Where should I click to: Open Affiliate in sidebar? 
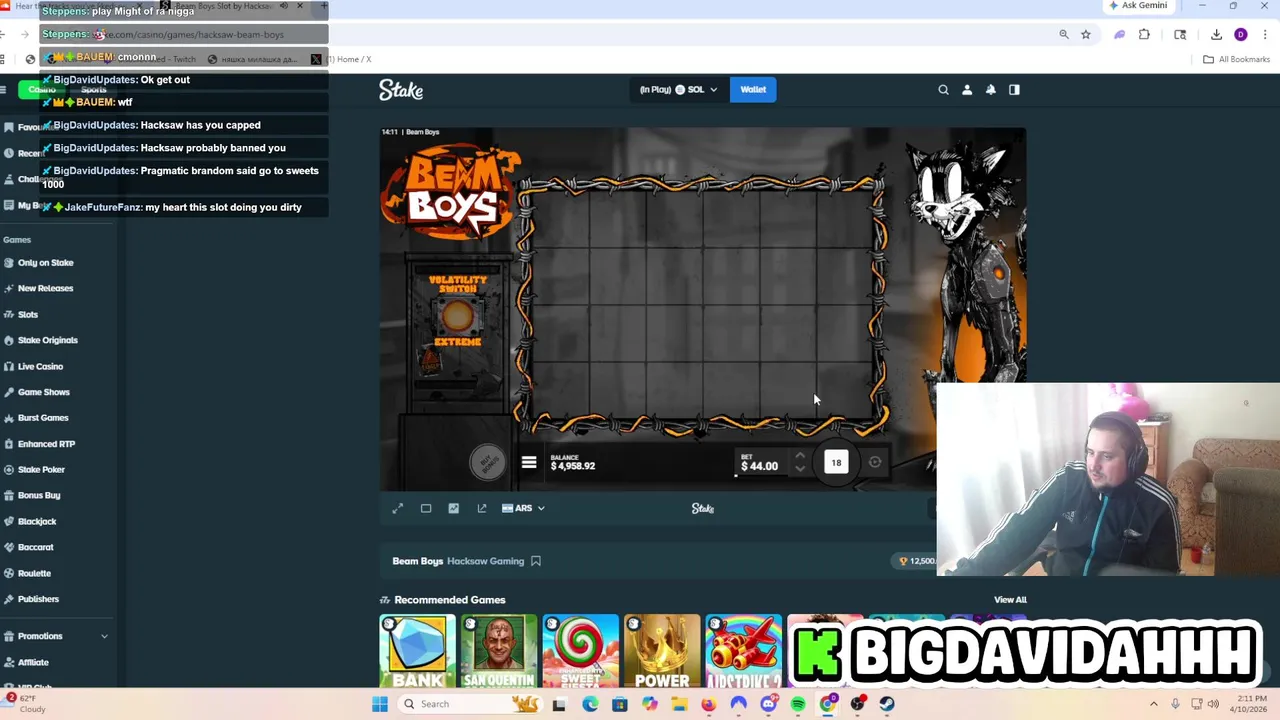(33, 663)
